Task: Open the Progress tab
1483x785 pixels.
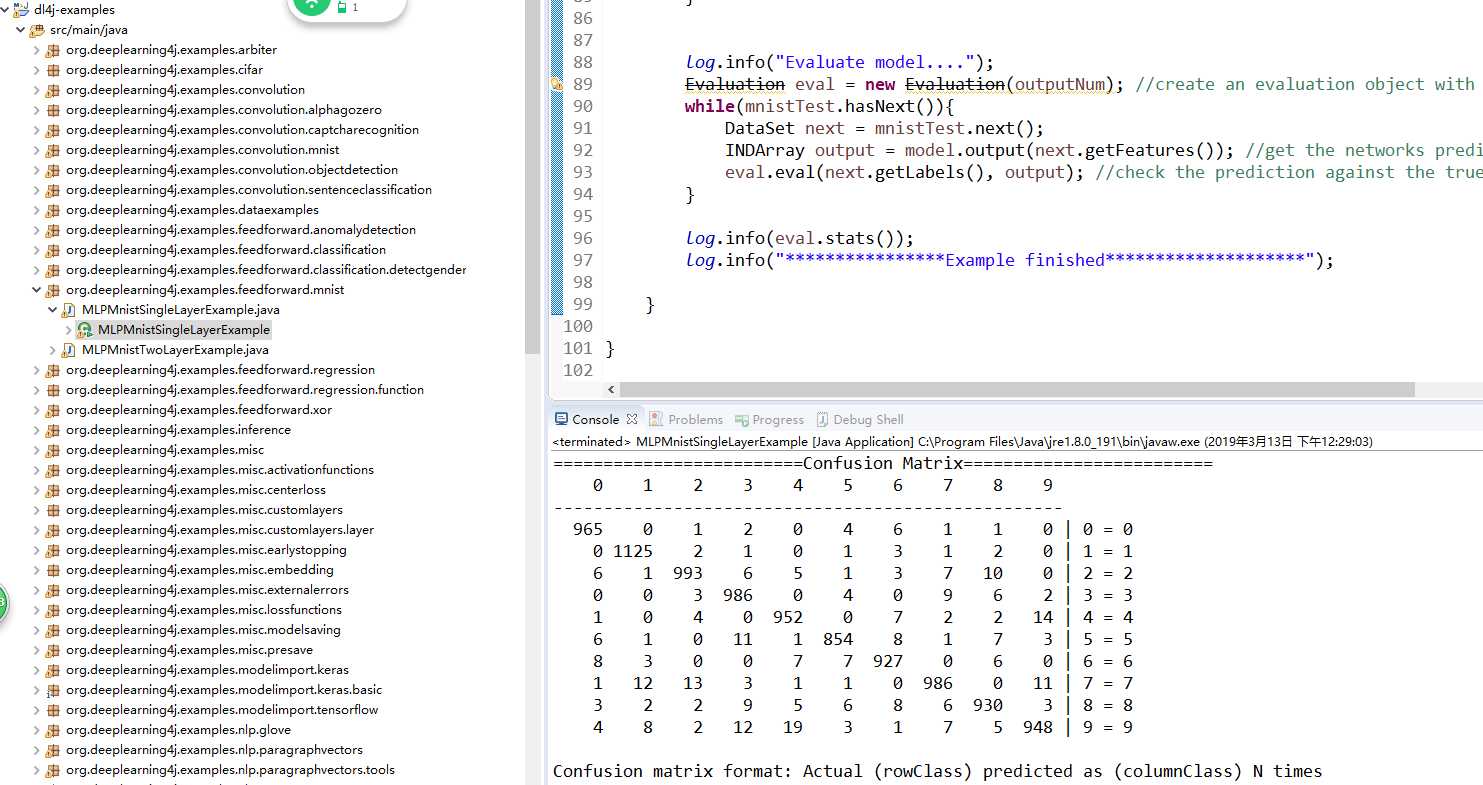Action: point(770,420)
